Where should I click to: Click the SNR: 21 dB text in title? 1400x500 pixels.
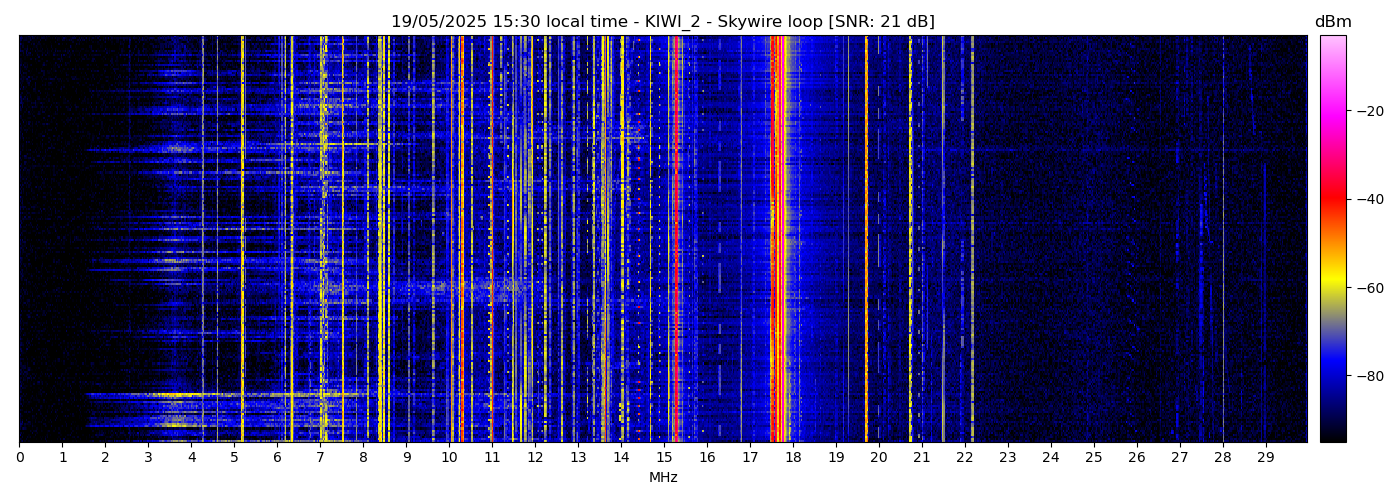point(881,22)
